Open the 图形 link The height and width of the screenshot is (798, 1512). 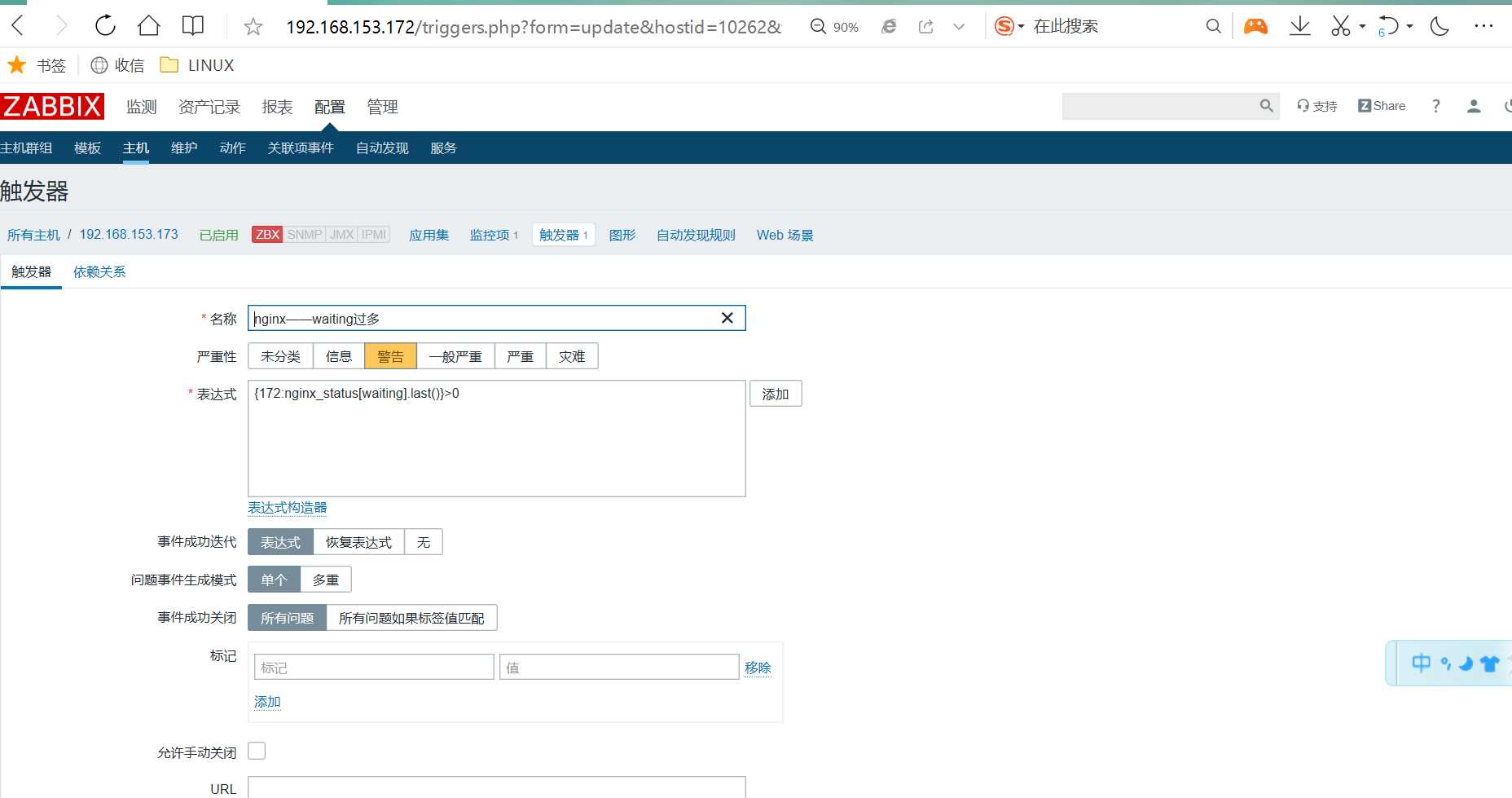coord(622,235)
